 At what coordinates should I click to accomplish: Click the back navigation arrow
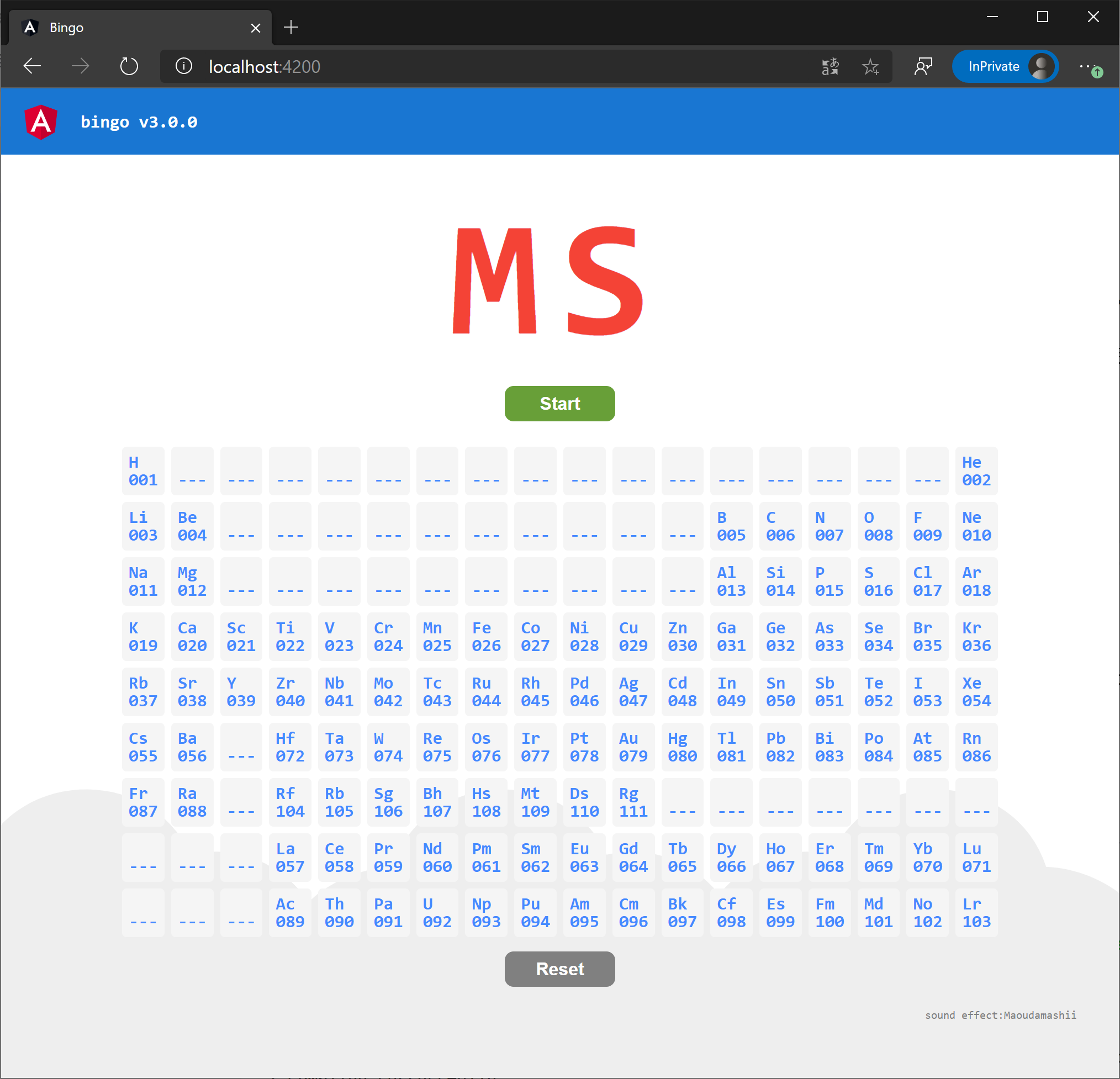32,66
